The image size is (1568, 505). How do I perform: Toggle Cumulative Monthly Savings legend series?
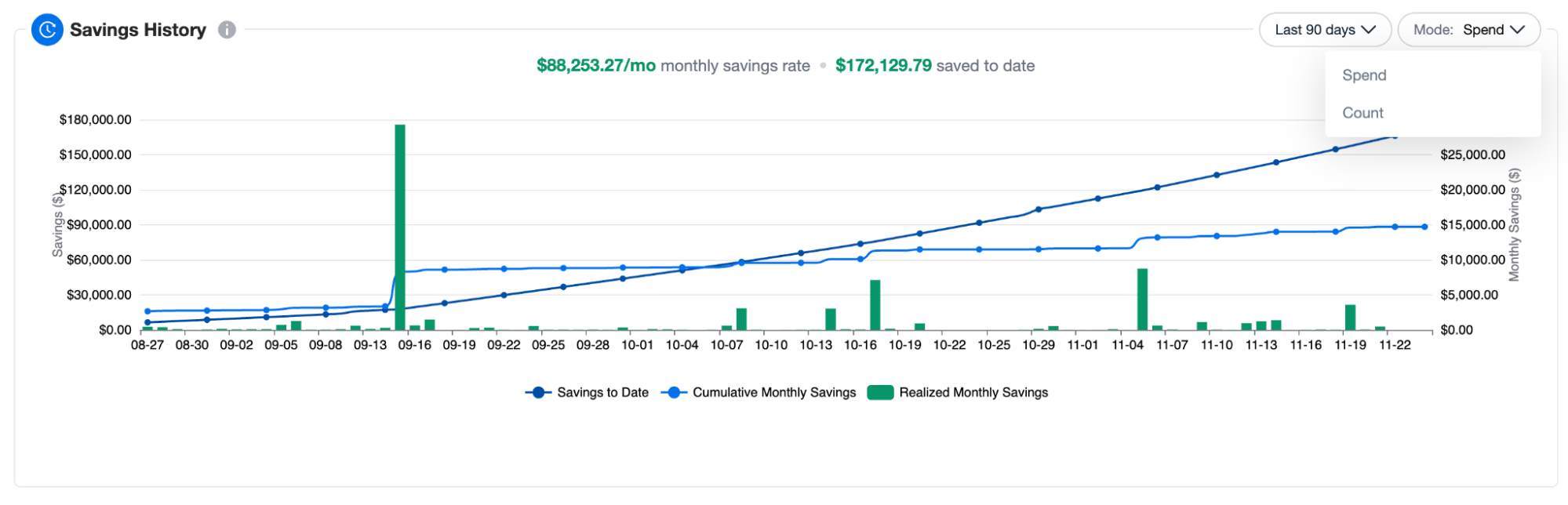pos(773,393)
